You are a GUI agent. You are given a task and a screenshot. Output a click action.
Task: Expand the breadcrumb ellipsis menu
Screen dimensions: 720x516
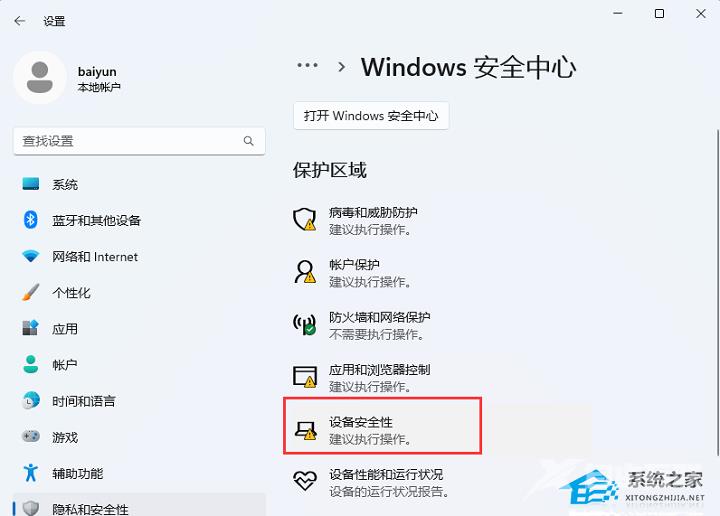307,65
